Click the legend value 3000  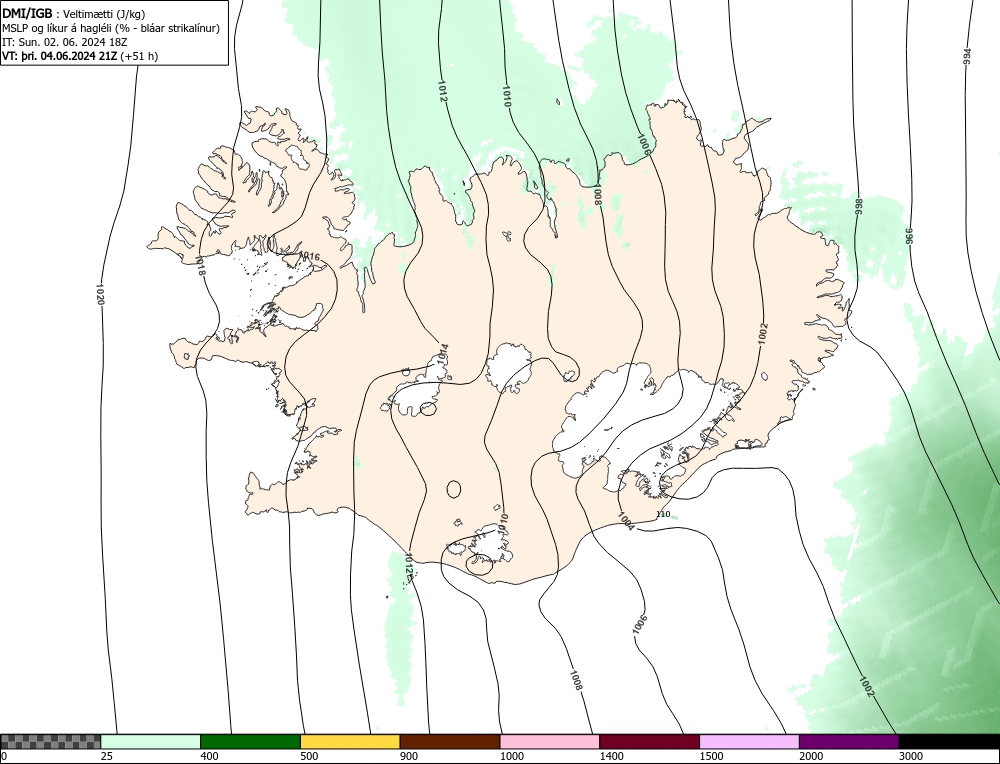coord(911,756)
